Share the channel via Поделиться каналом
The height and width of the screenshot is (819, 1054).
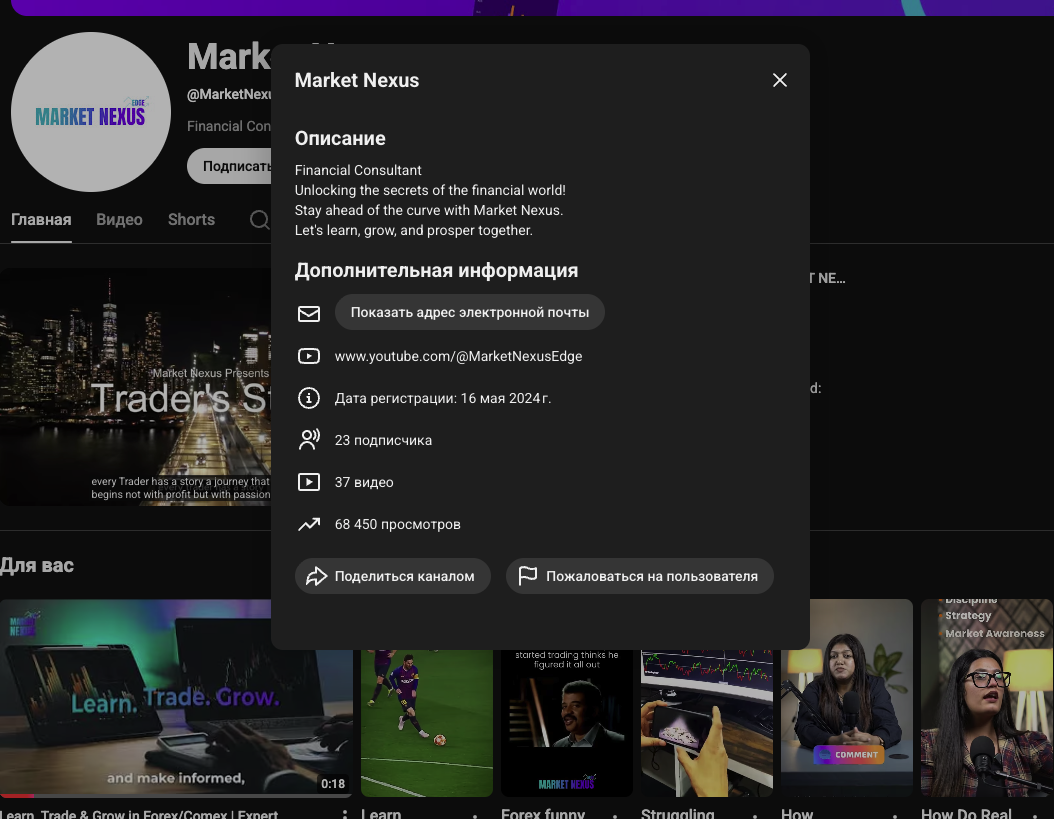[393, 576]
